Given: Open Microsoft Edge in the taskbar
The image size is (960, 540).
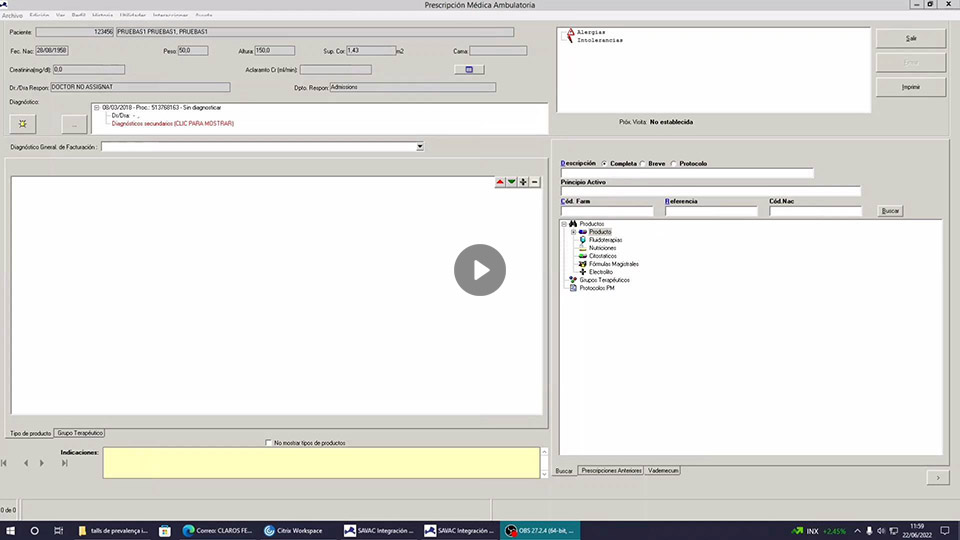Looking at the screenshot, I should coord(187,531).
